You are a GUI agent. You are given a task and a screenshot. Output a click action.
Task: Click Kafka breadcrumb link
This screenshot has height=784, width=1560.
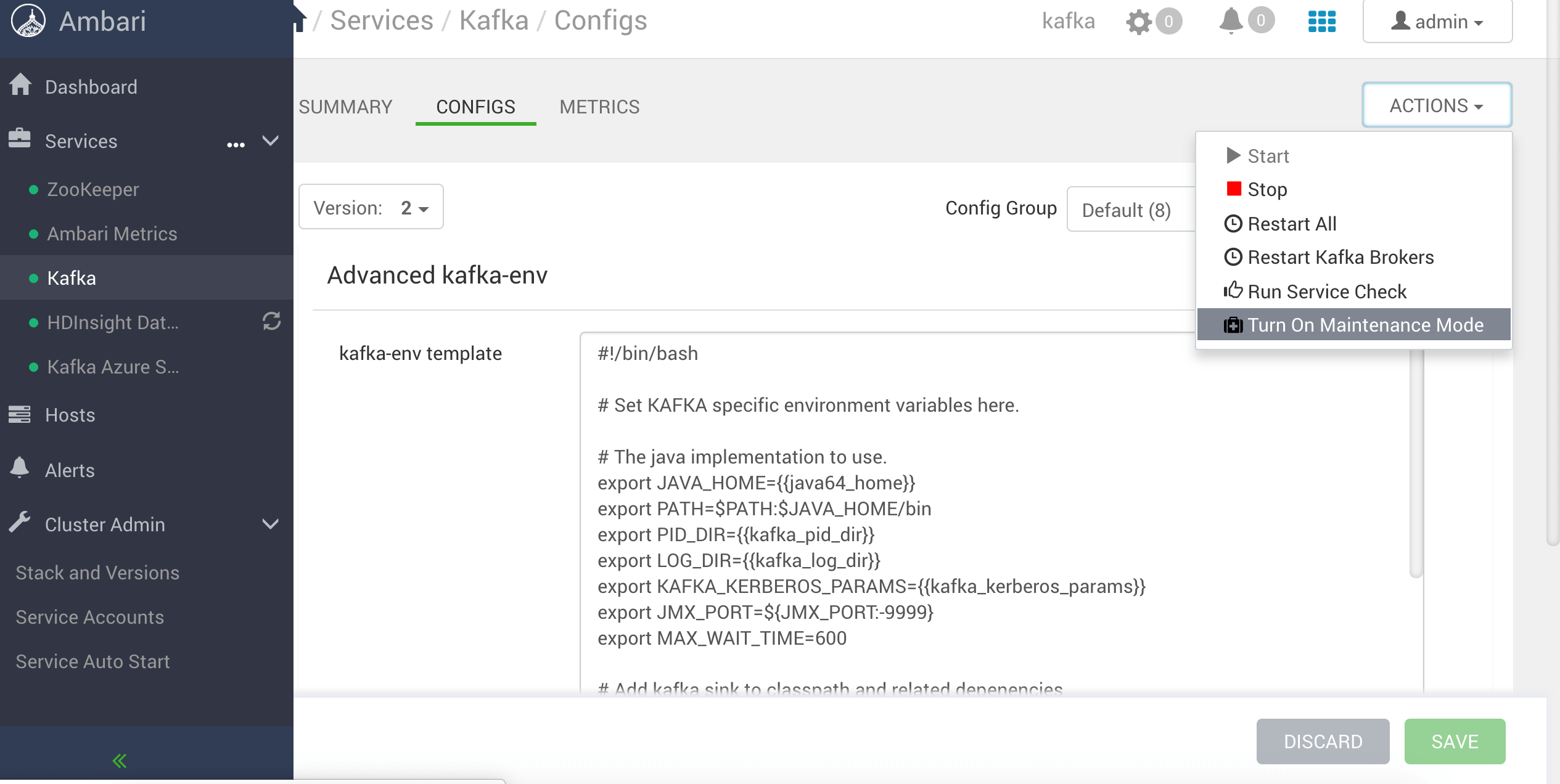(x=494, y=20)
